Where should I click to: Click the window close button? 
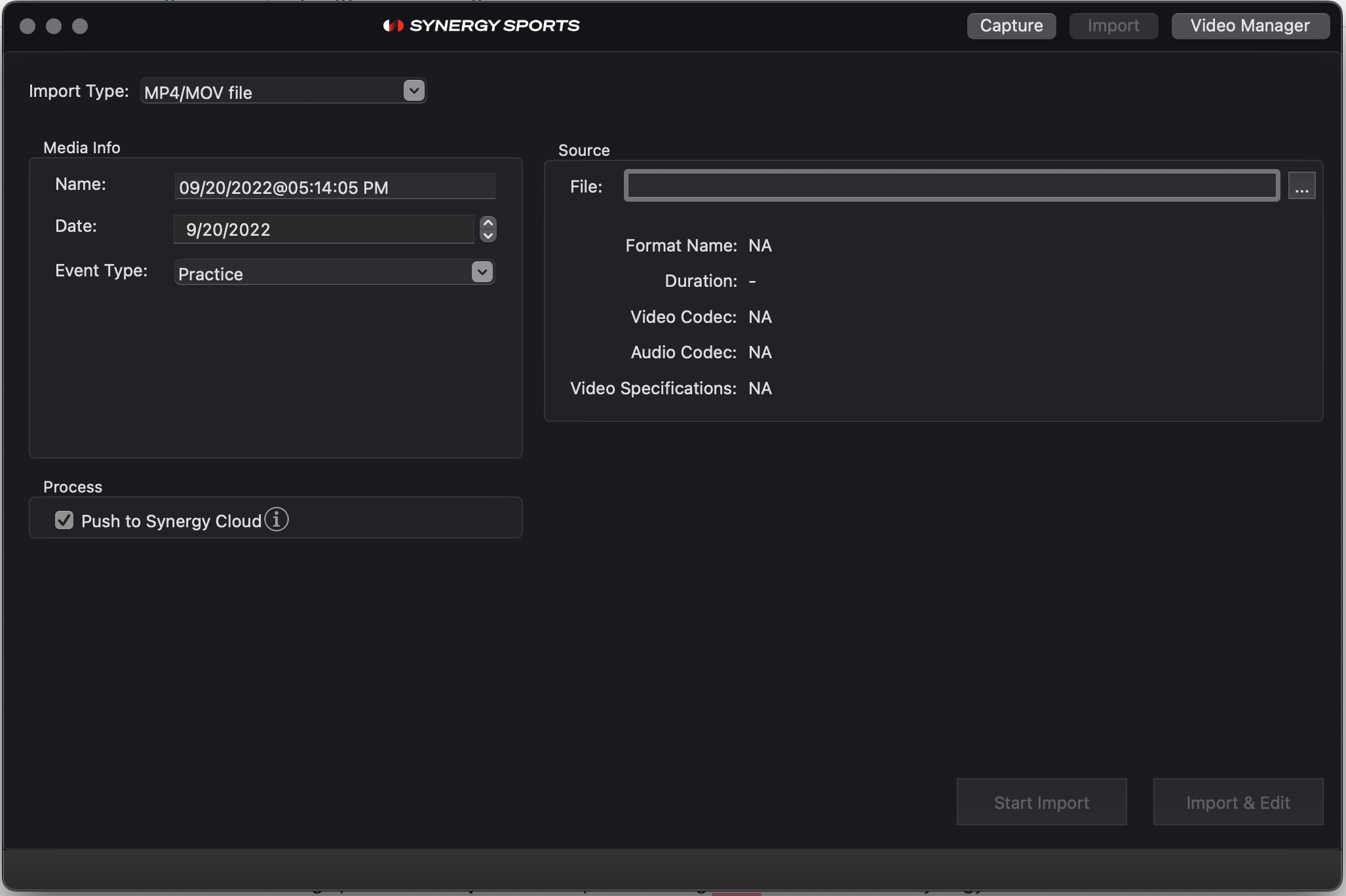[x=28, y=26]
